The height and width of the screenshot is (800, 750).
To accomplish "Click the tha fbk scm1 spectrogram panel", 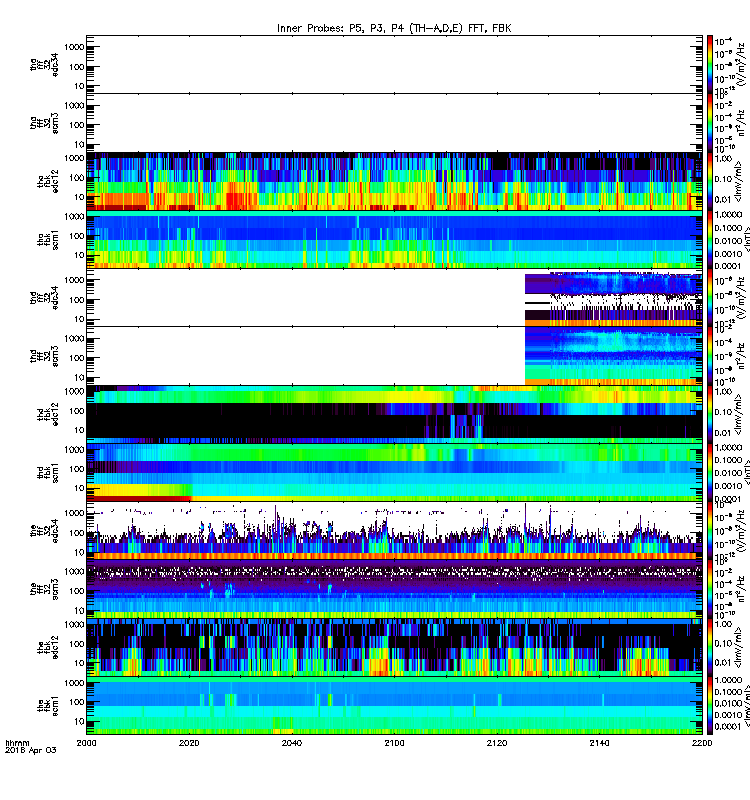I will (394, 239).
